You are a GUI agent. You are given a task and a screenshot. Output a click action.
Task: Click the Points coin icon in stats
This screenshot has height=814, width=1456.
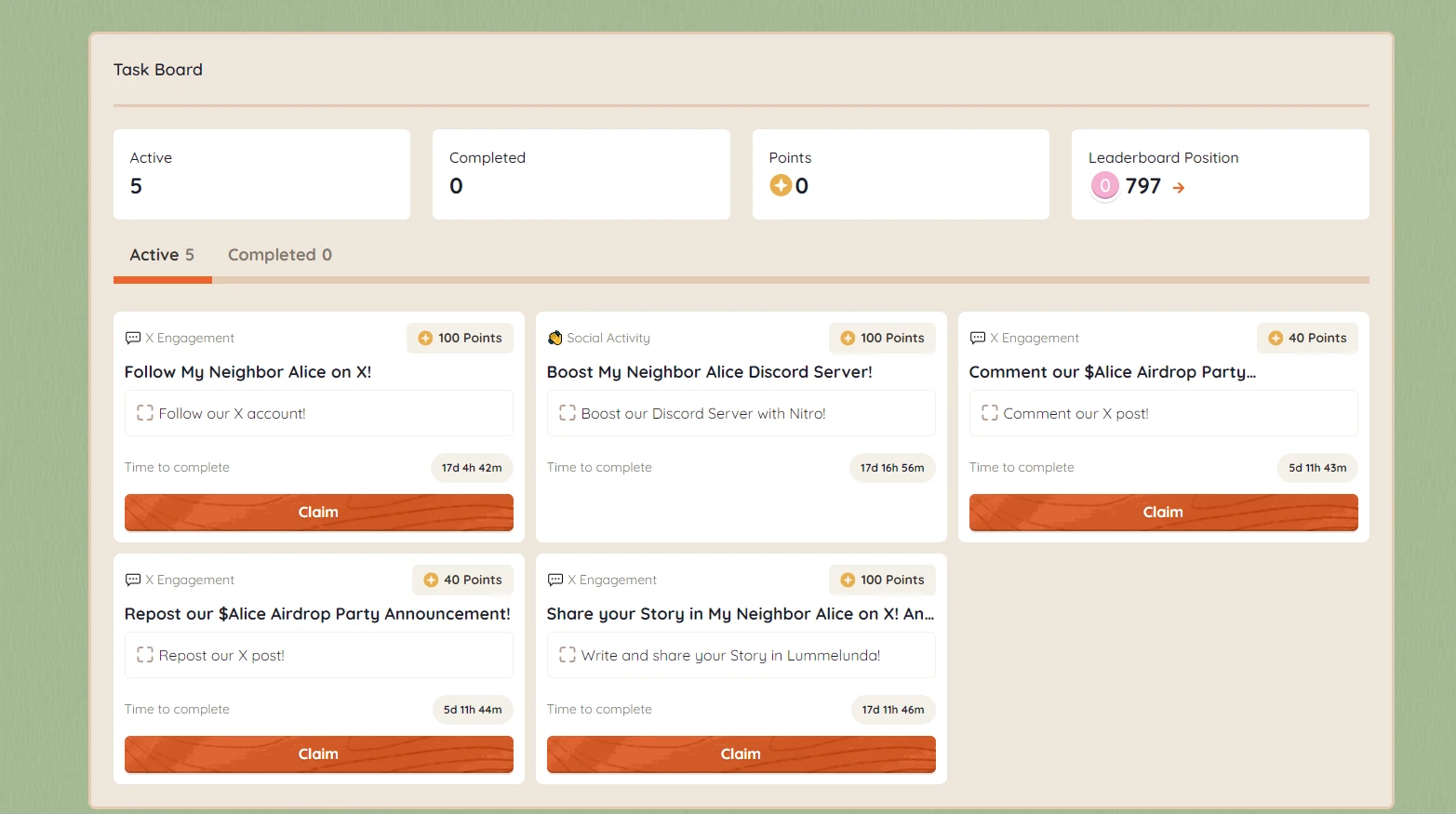(x=781, y=186)
